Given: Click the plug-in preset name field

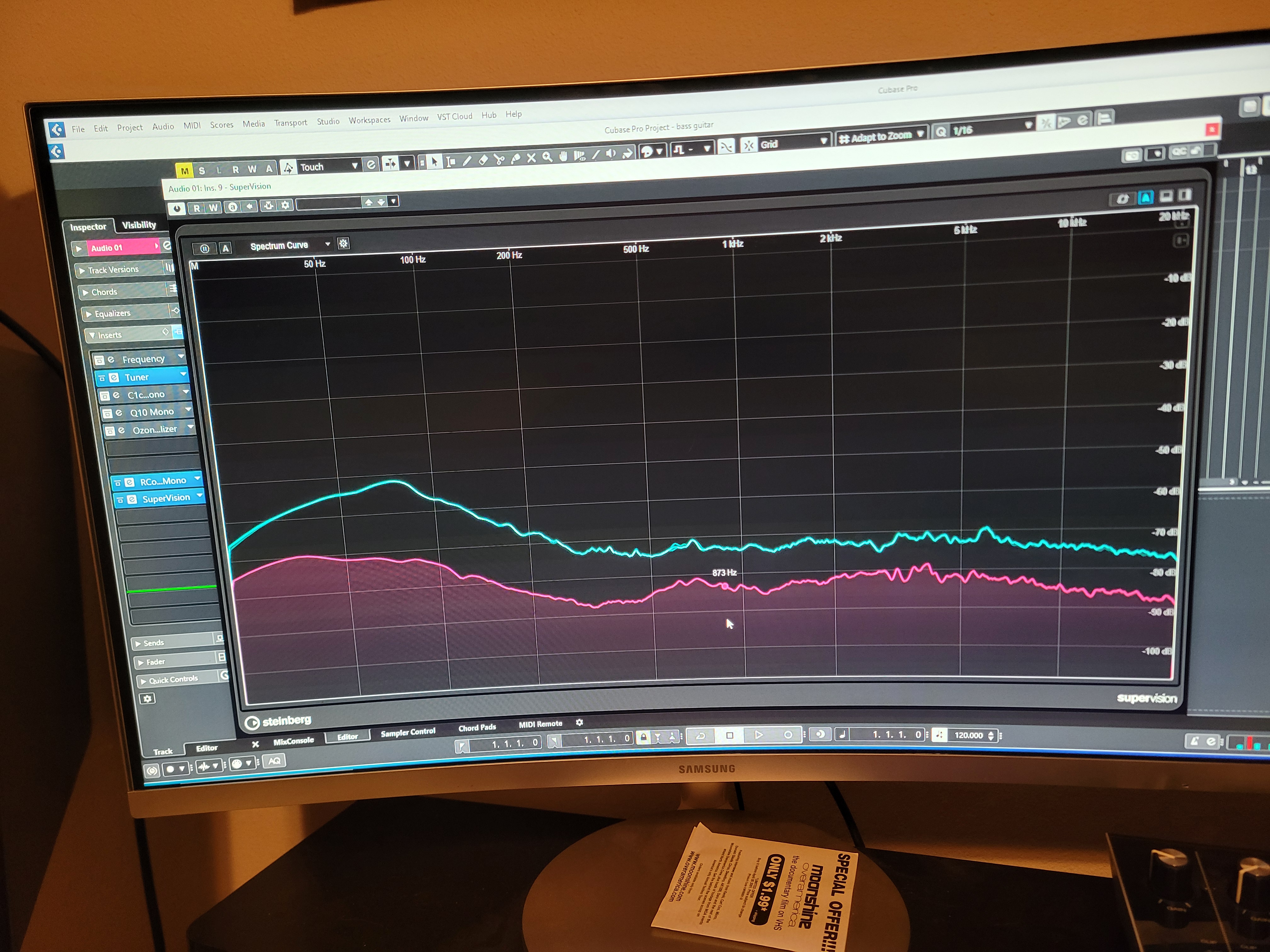Looking at the screenshot, I should [329, 203].
